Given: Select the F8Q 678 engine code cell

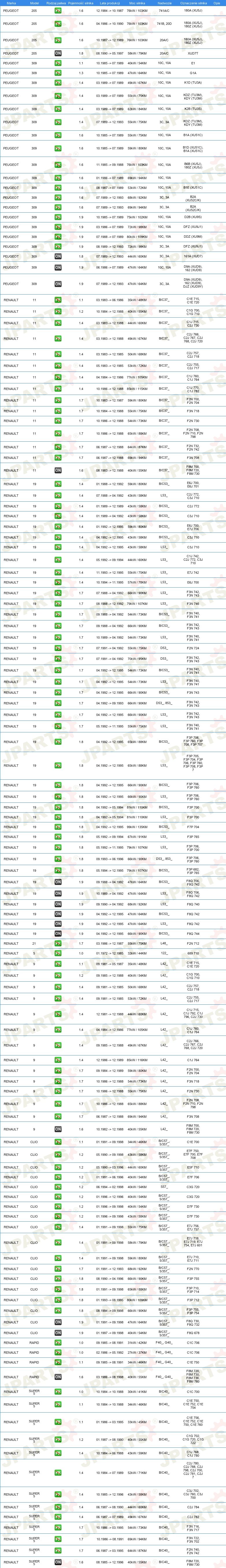Looking at the screenshot, I should [194, 1333].
